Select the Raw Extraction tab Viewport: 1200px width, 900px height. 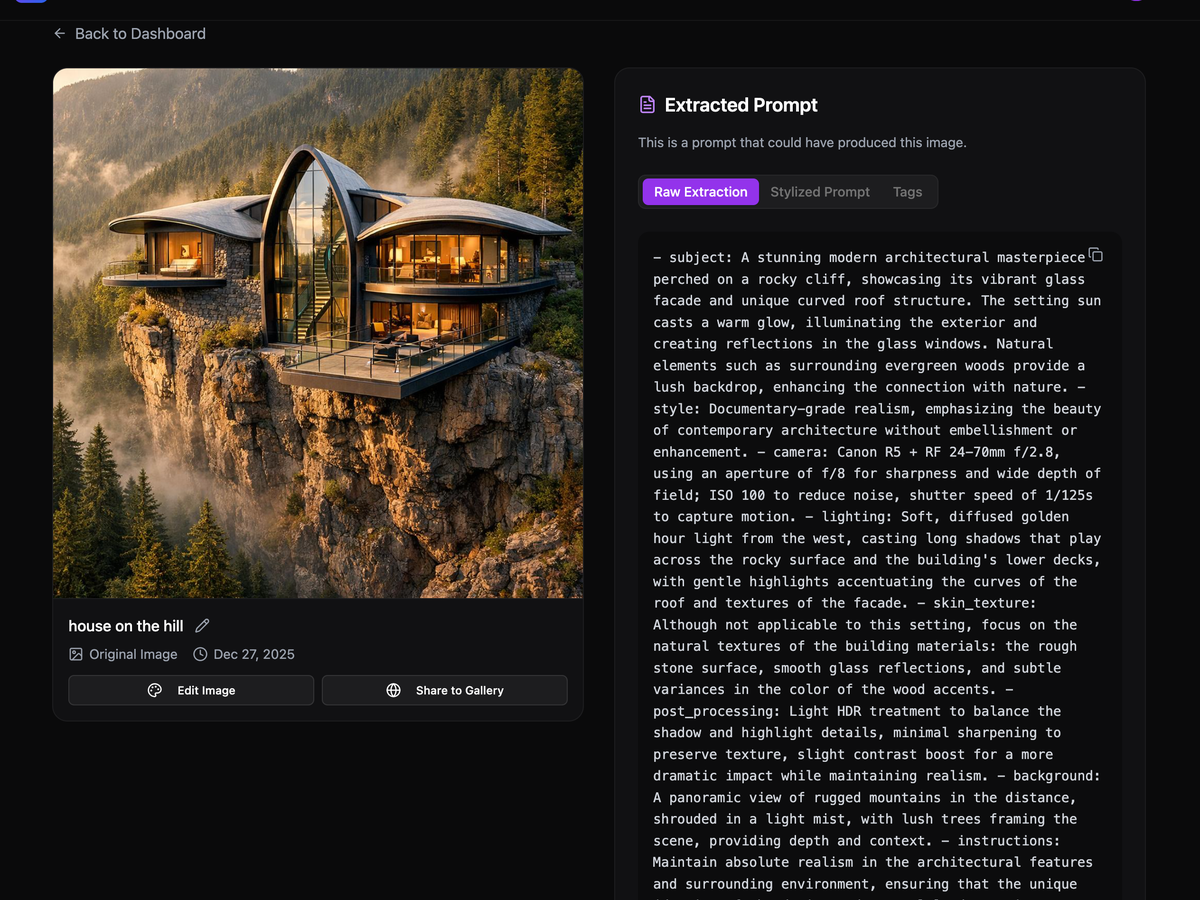(x=701, y=192)
